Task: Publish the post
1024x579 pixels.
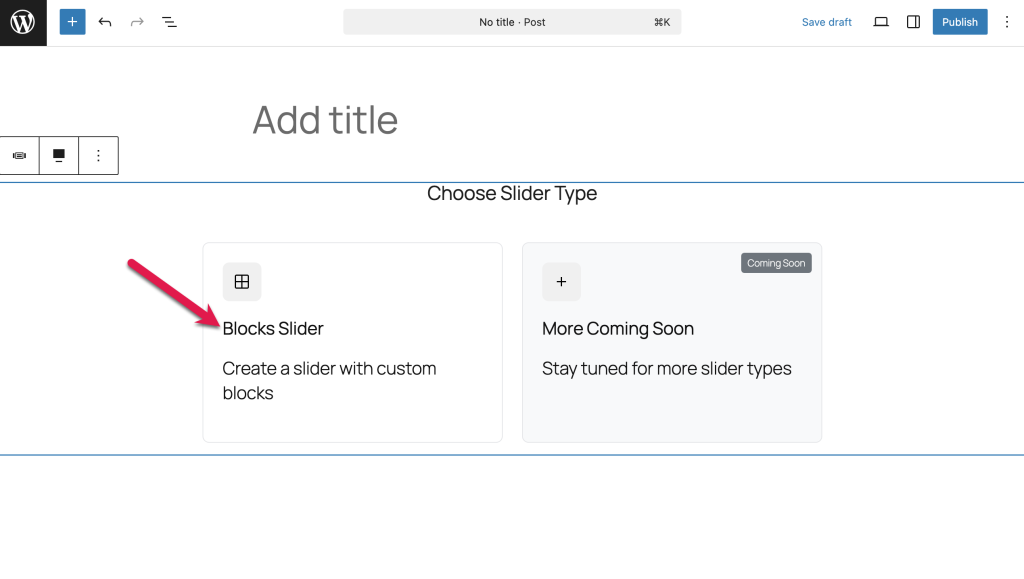Action: [x=959, y=22]
